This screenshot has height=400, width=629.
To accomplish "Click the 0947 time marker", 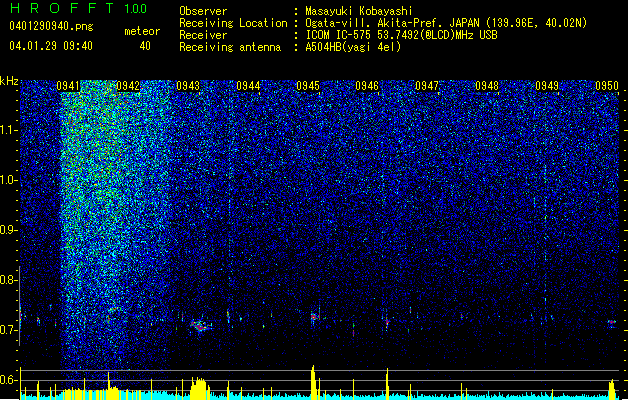I will tap(427, 86).
